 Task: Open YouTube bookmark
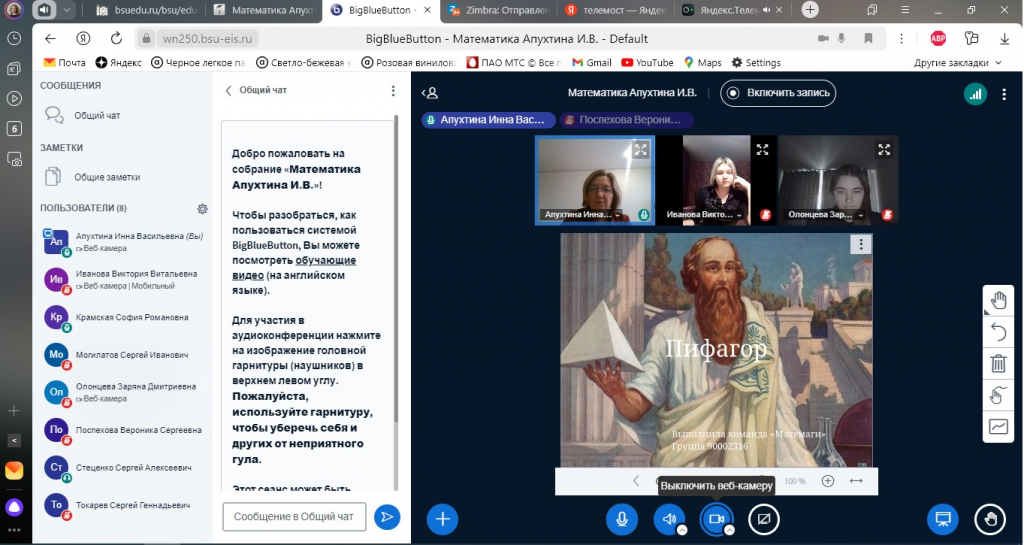click(647, 63)
